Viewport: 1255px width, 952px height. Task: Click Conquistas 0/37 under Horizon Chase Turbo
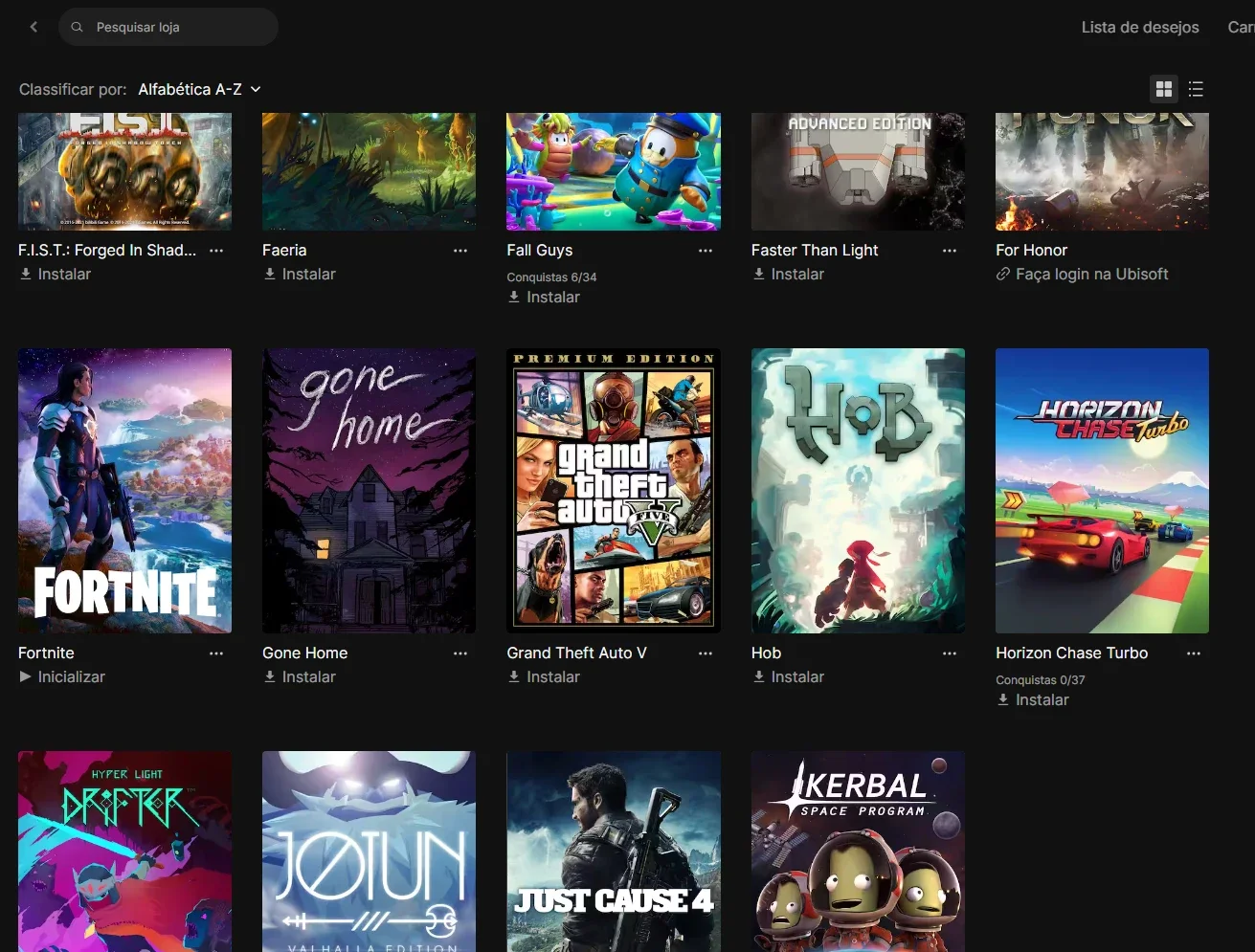click(1041, 680)
